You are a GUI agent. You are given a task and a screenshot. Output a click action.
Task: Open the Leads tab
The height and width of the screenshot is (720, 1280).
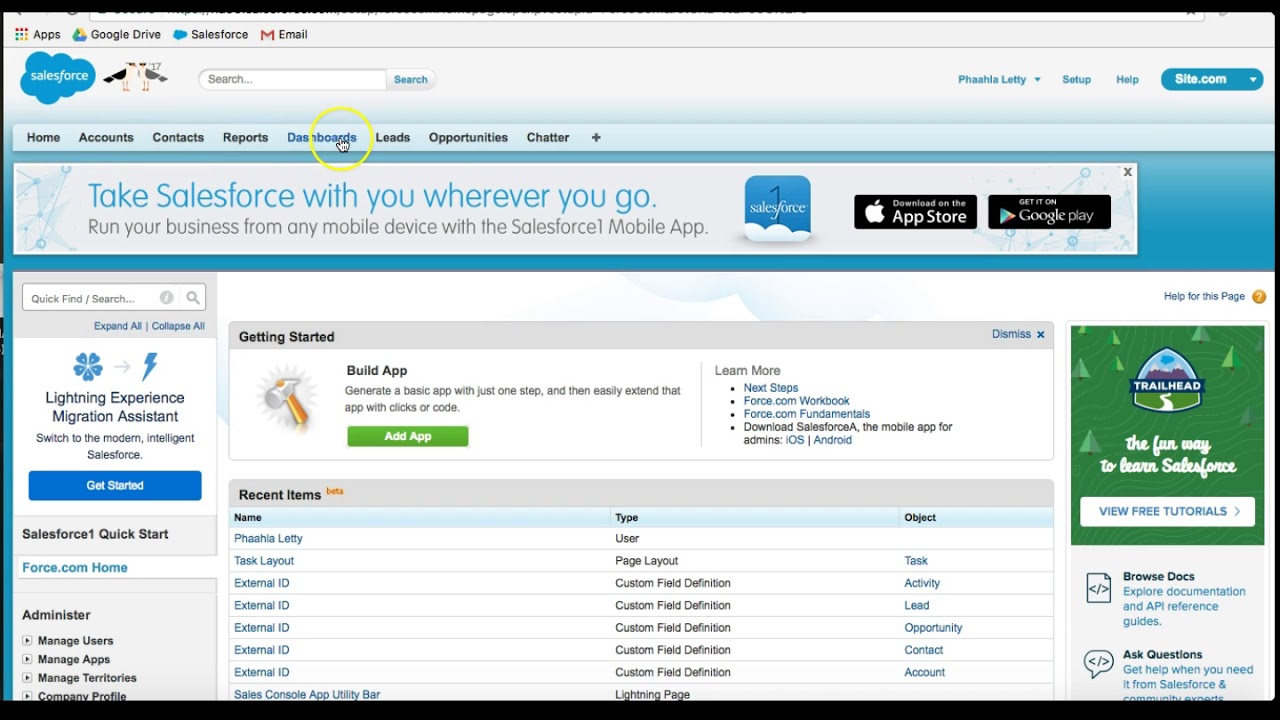pyautogui.click(x=393, y=138)
